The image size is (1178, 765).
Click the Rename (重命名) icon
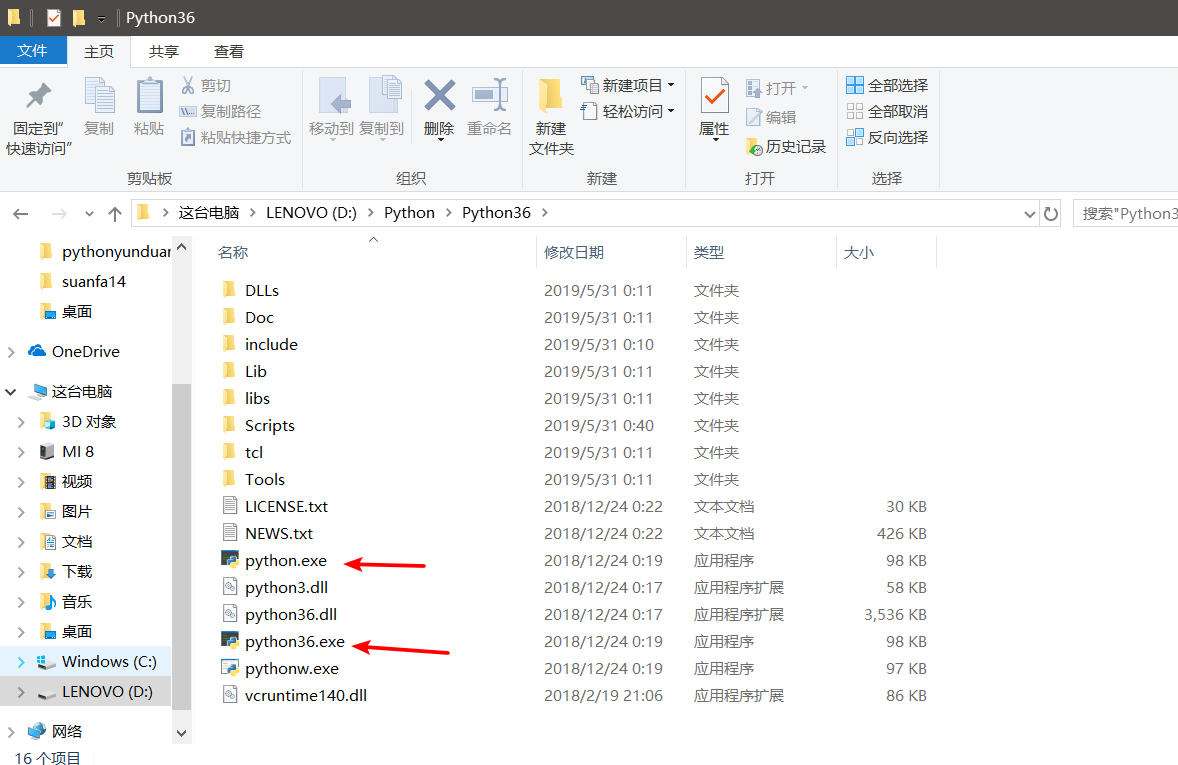coord(489,98)
